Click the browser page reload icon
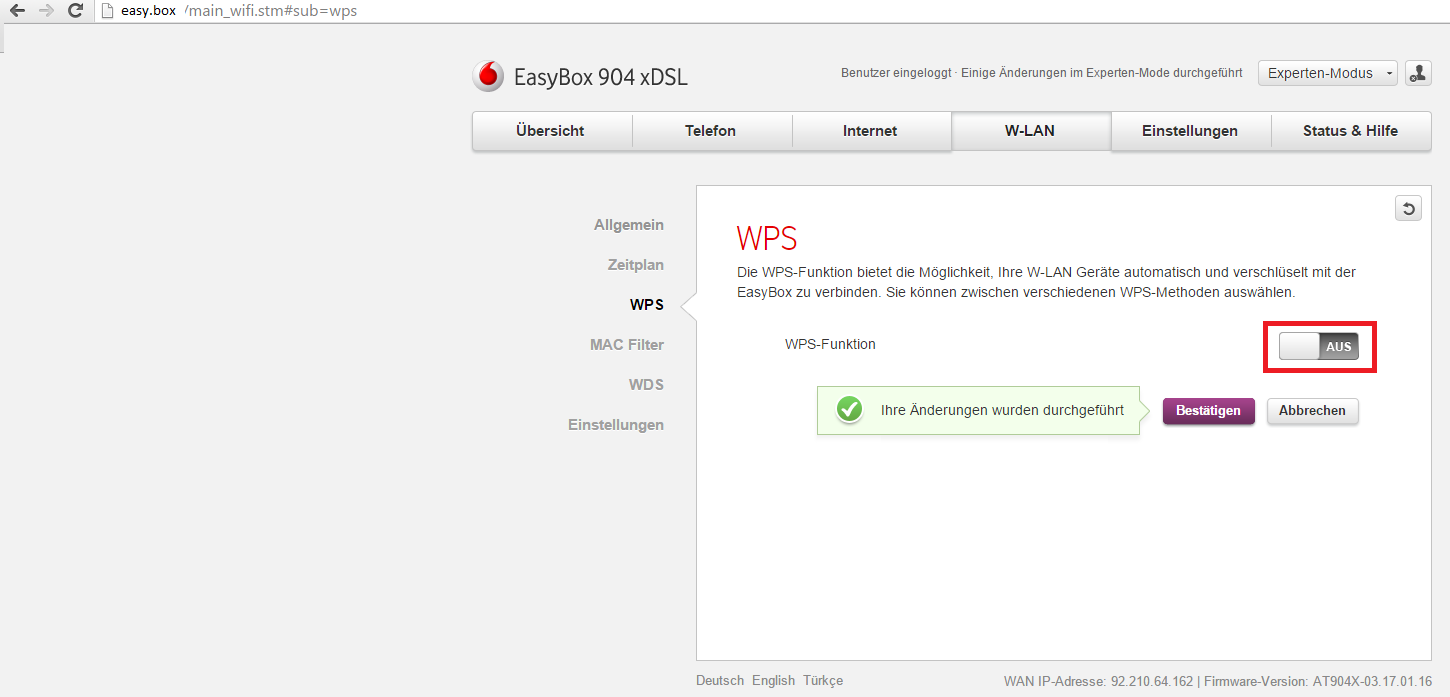Viewport: 1450px width, 697px height. (x=75, y=11)
